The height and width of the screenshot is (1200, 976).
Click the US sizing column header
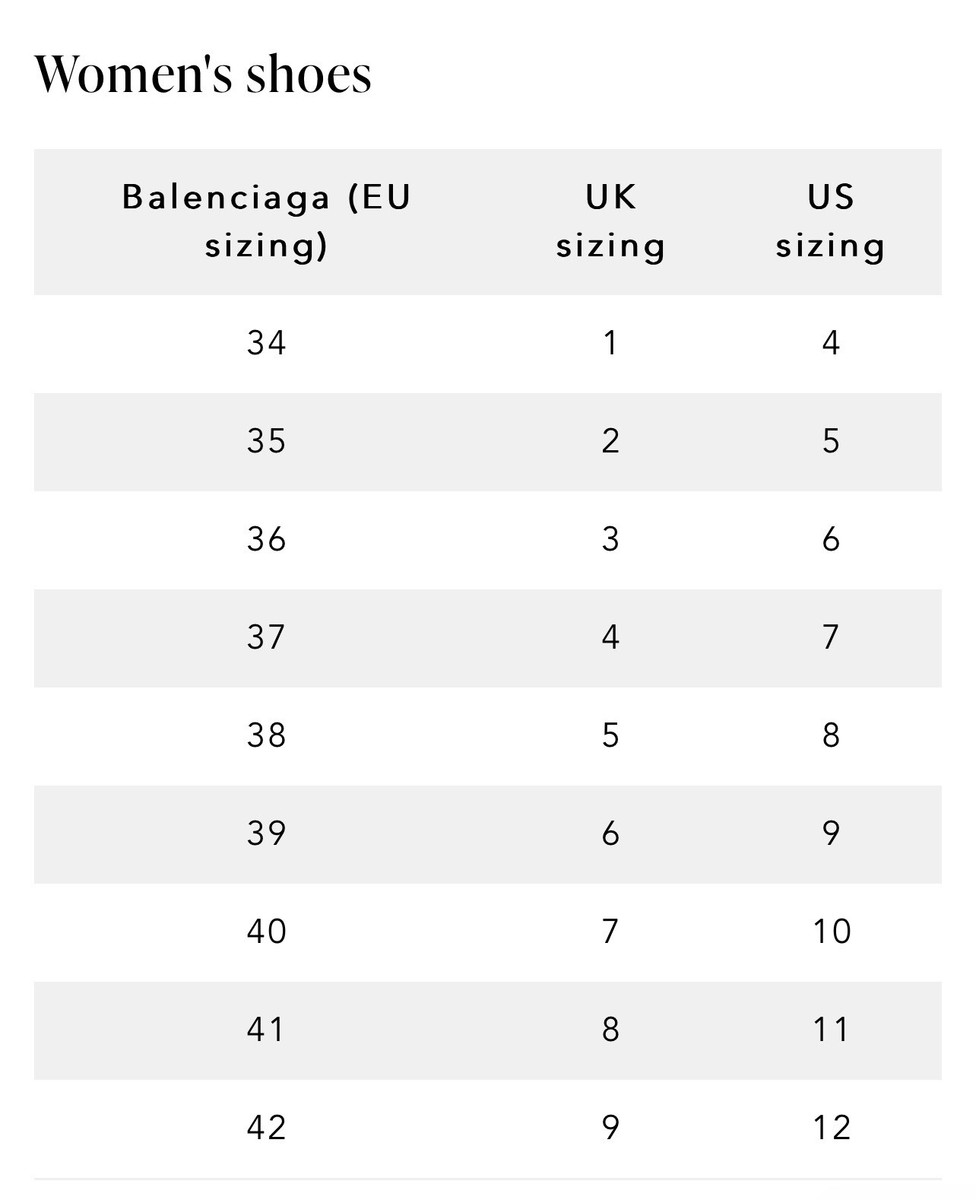831,221
